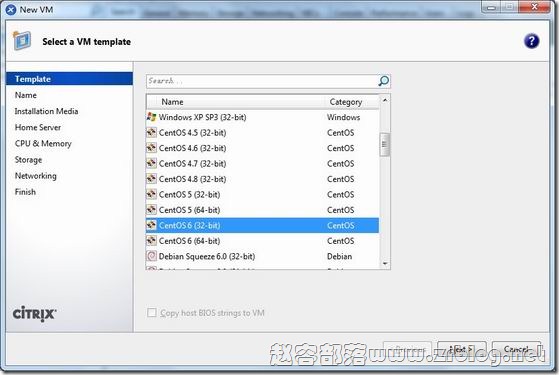
Task: Click the template list scrollbar thumb
Action: point(385,144)
